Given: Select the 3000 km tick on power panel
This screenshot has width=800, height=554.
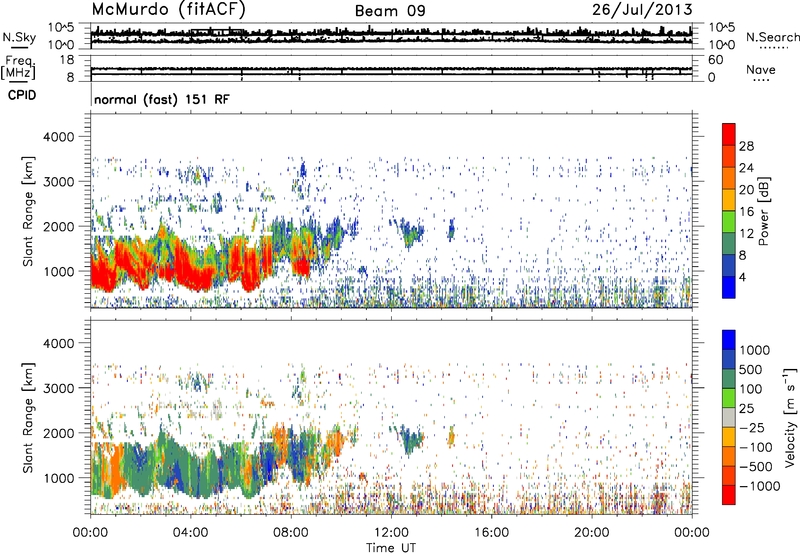Looking at the screenshot, I should pyautogui.click(x=58, y=182).
